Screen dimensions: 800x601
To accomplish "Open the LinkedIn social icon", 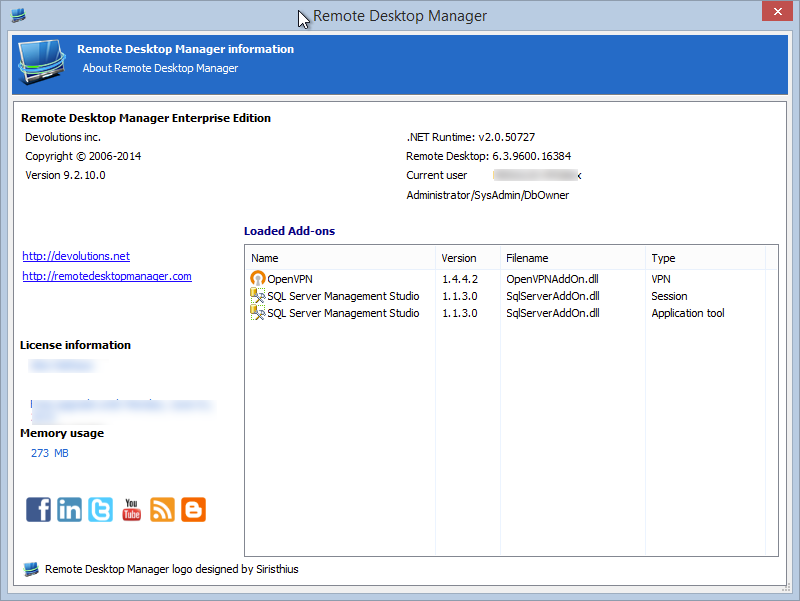I will (69, 509).
